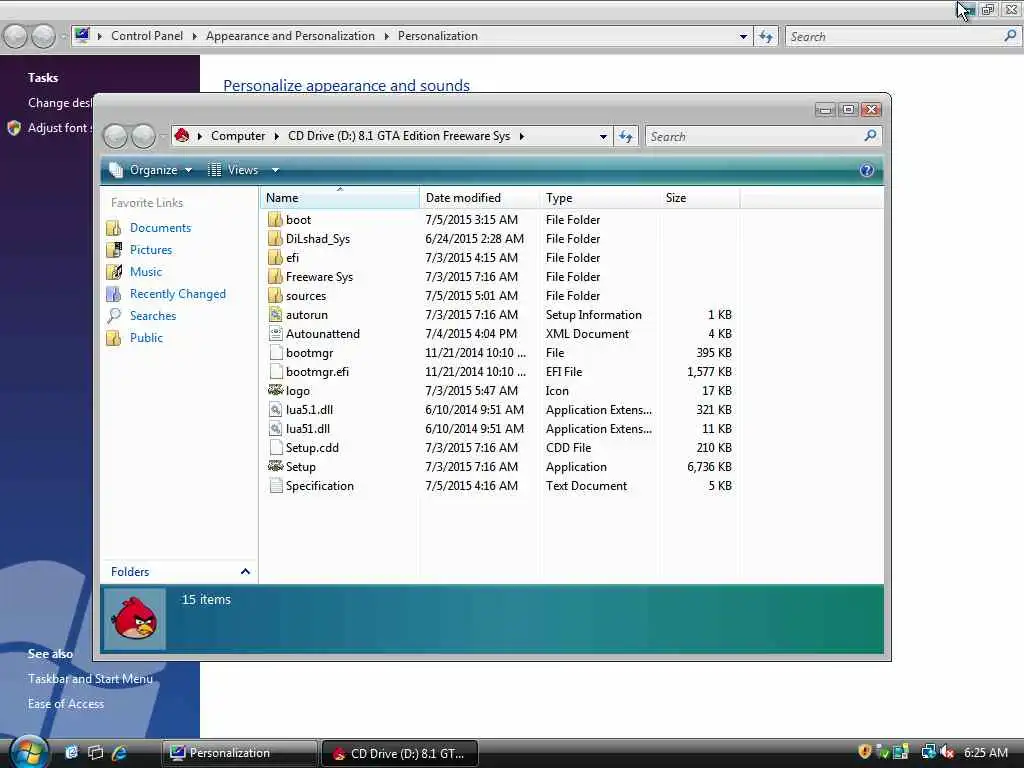
Task: Click the Forward button in Explorer window
Action: [x=144, y=136]
